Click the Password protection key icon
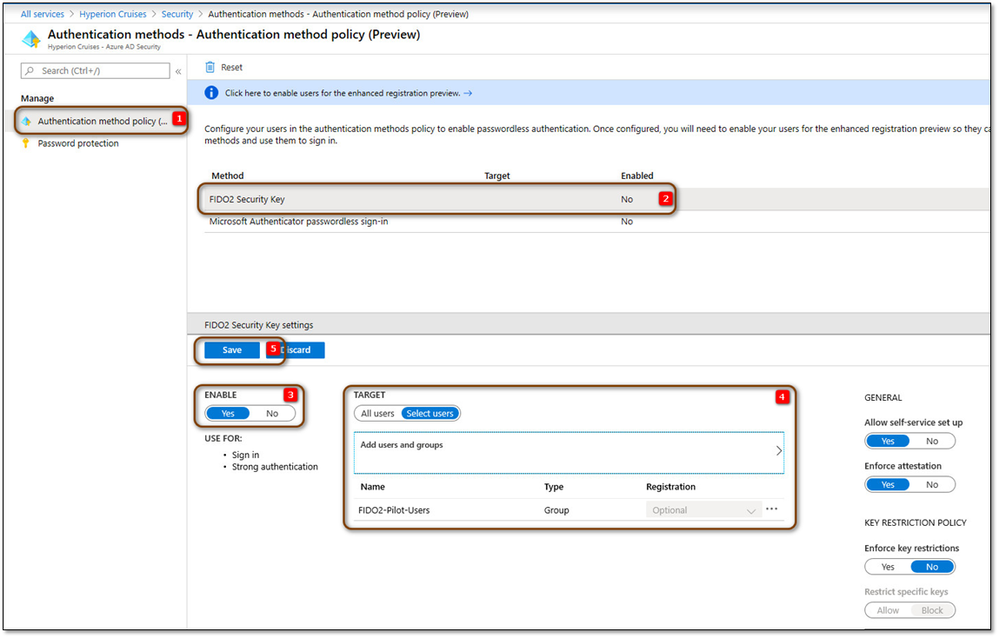Image resolution: width=999 pixels, height=638 pixels. (x=26, y=143)
